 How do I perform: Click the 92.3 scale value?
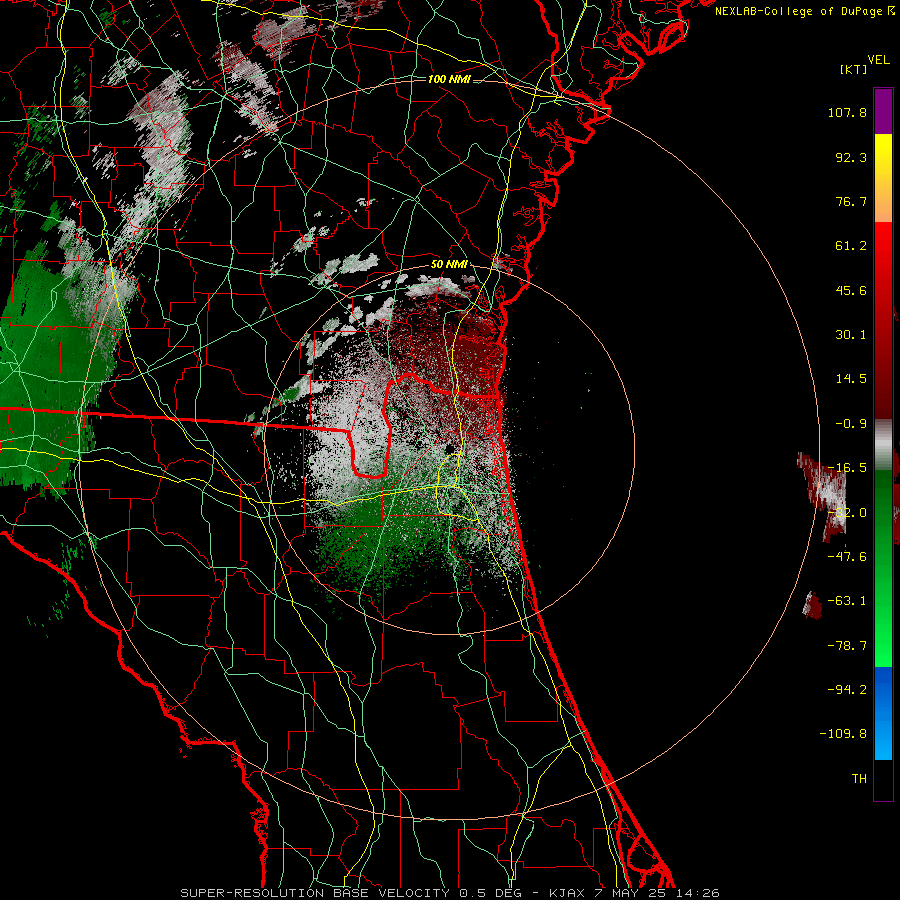coord(851,157)
